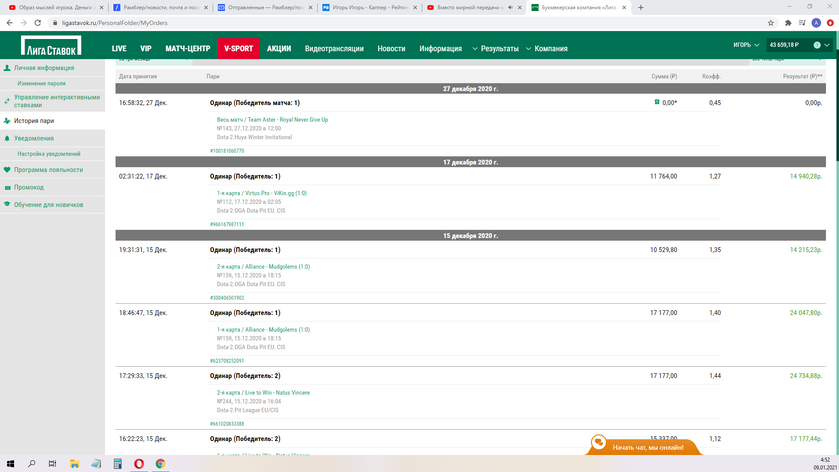The width and height of the screenshot is (839, 472).
Task: Reload the page with refresh icon
Action: 37,23
